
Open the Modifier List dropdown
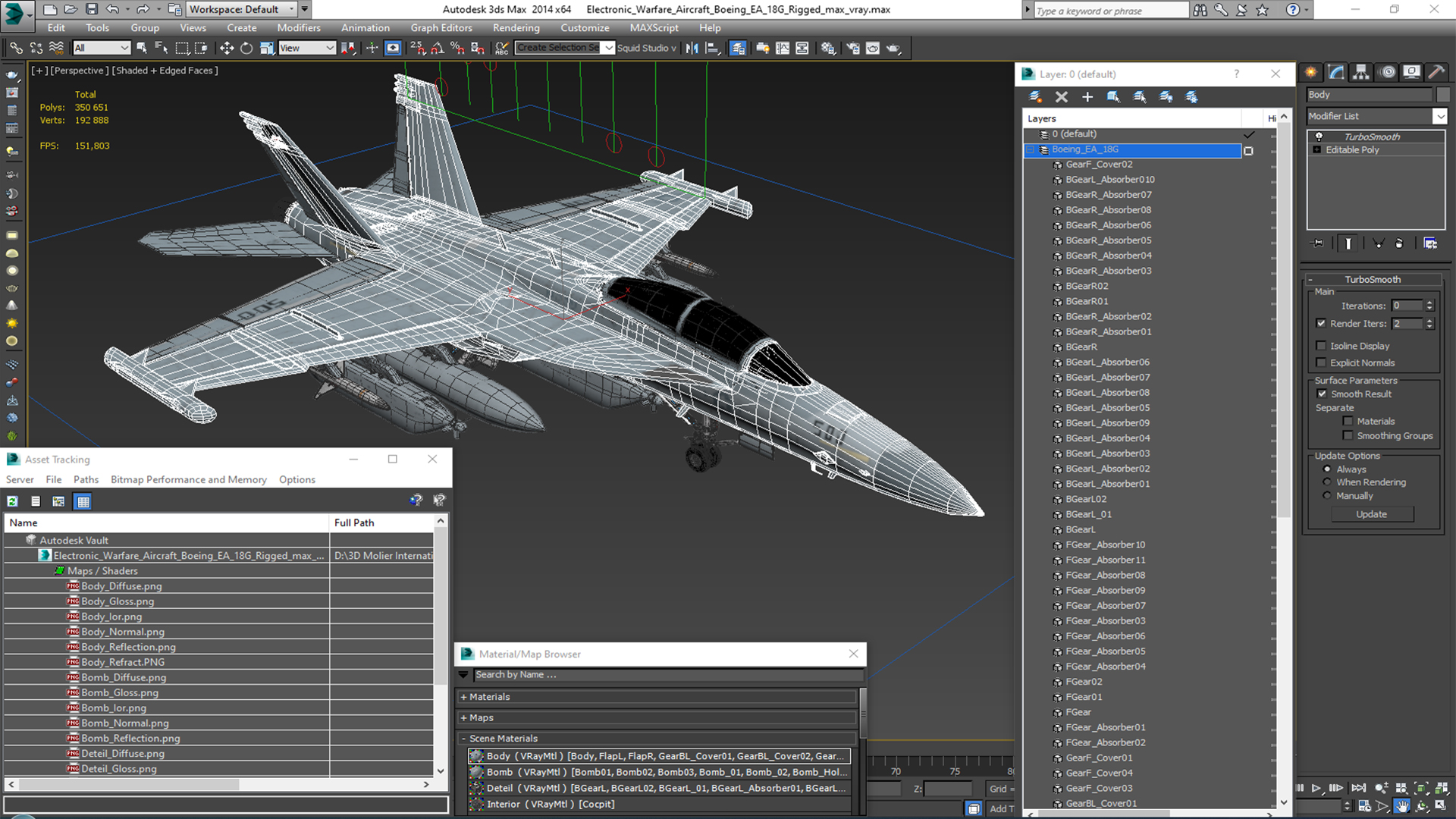pos(1439,116)
